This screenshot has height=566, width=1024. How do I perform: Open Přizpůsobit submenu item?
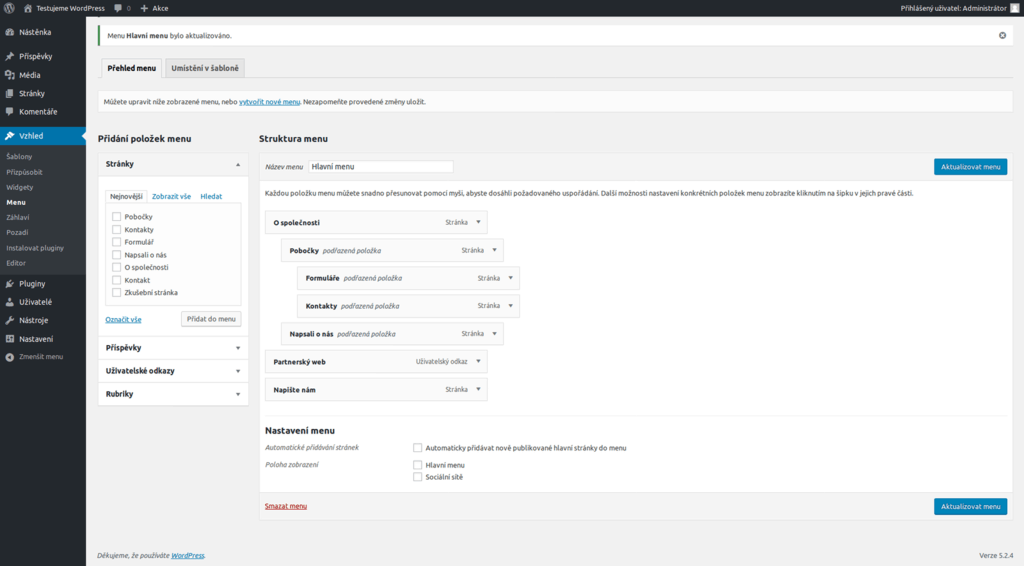pyautogui.click(x=24, y=172)
